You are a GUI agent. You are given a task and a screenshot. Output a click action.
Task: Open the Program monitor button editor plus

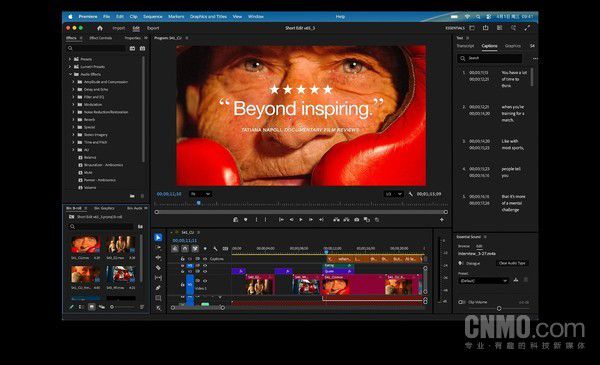pyautogui.click(x=442, y=220)
